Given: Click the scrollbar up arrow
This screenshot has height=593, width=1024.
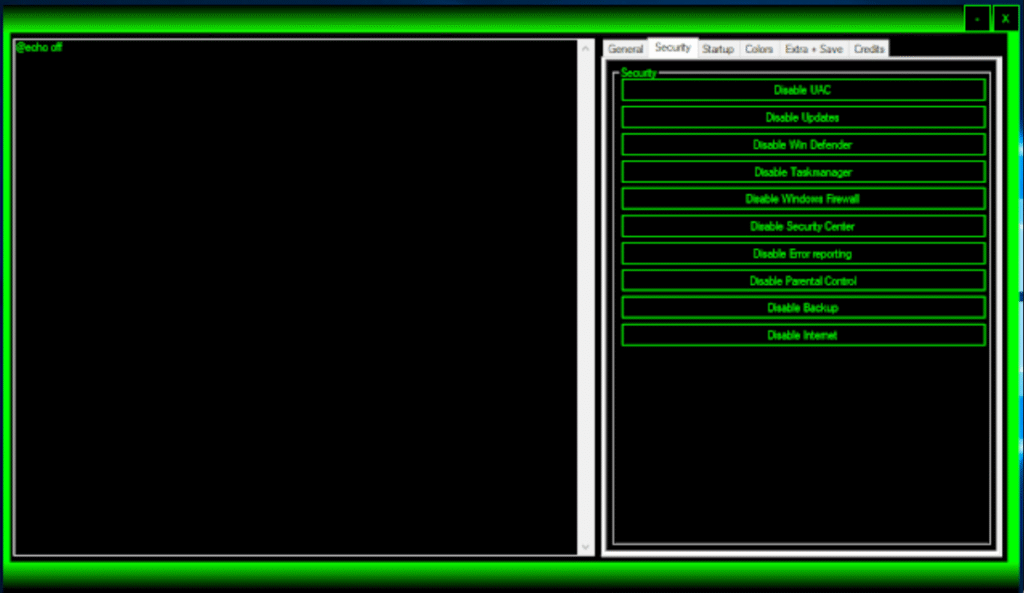Looking at the screenshot, I should (584, 45).
